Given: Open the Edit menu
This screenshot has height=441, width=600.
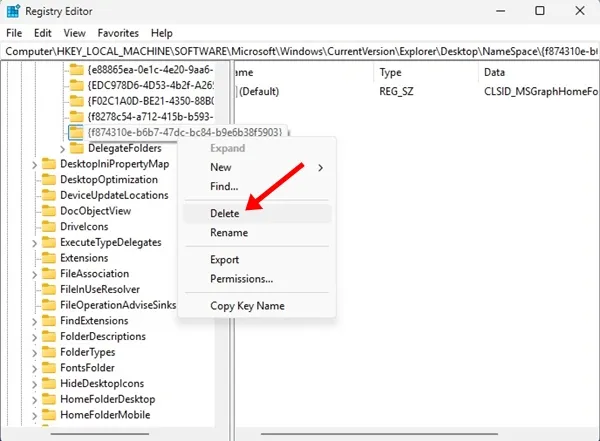Looking at the screenshot, I should [x=42, y=33].
